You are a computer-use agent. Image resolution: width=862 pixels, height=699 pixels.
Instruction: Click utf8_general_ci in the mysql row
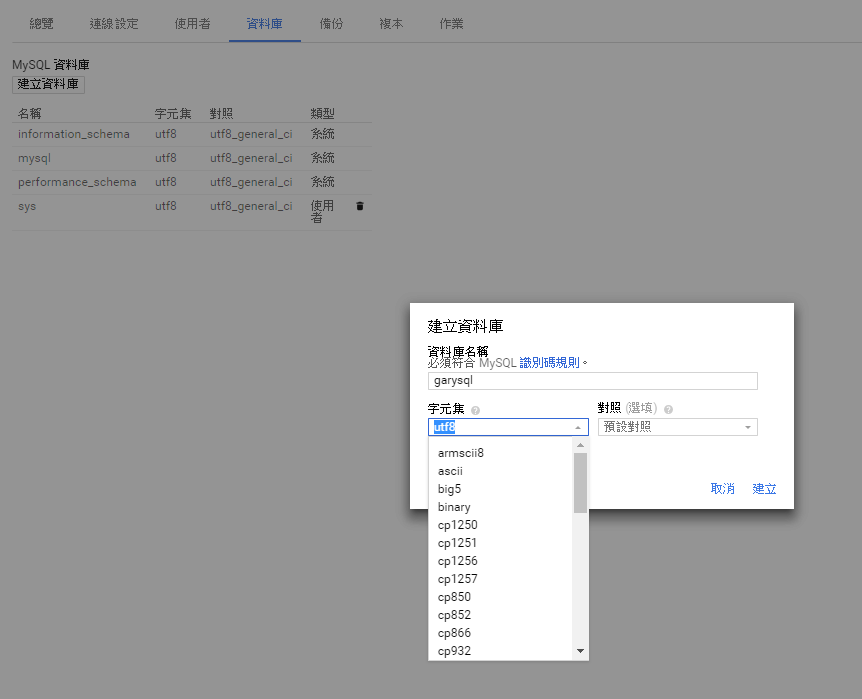[x=251, y=158]
